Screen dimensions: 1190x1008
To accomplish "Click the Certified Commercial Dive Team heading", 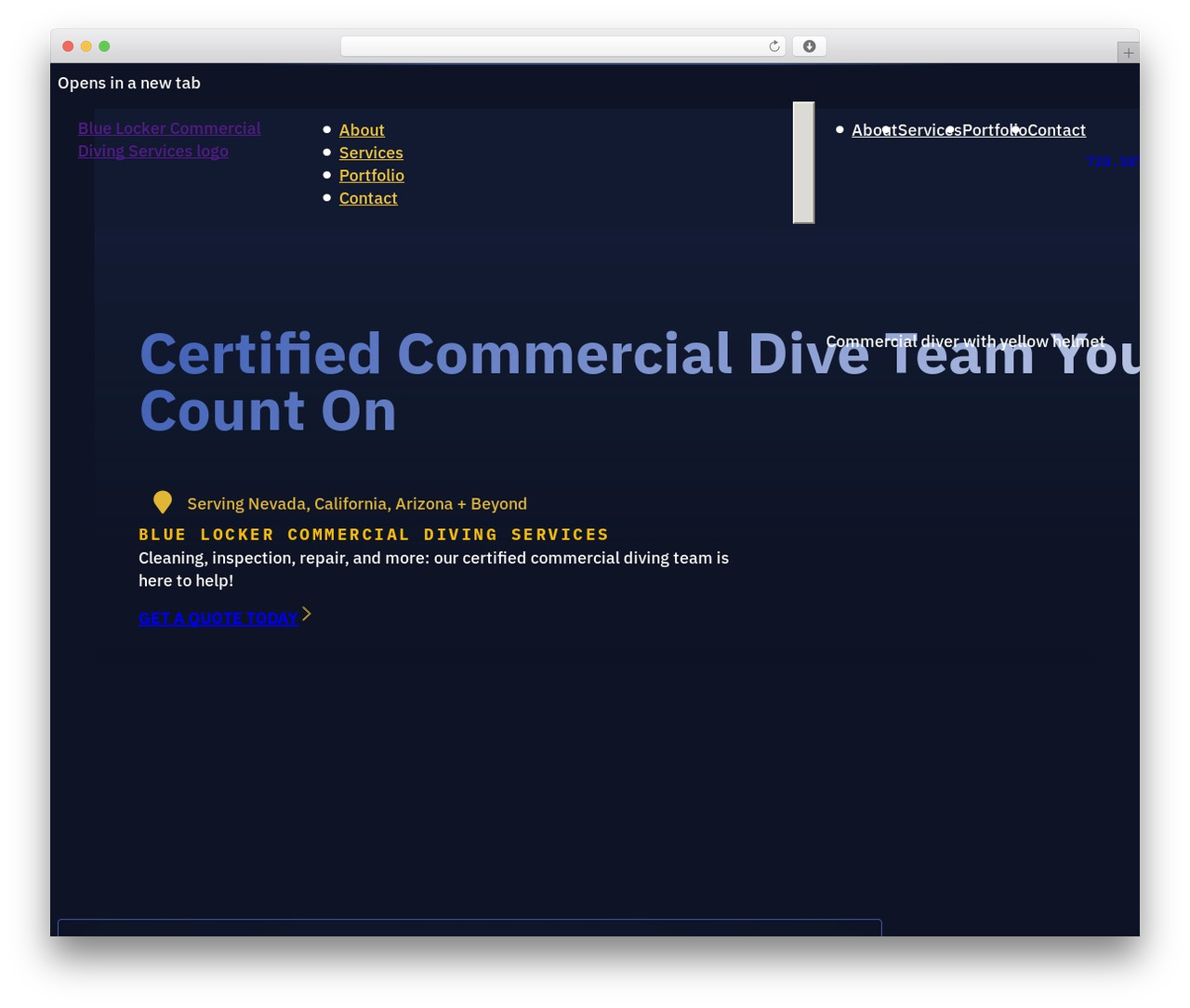I will coord(640,382).
